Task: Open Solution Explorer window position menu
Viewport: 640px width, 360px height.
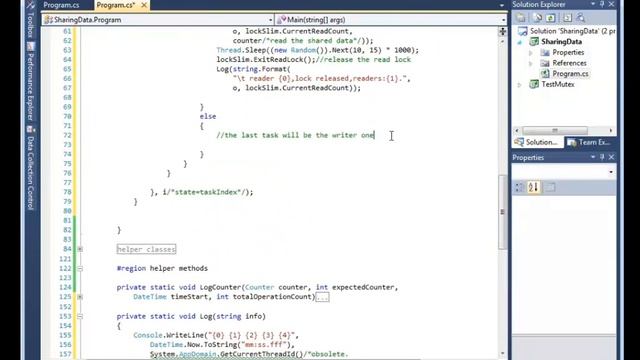Action: (x=593, y=4)
